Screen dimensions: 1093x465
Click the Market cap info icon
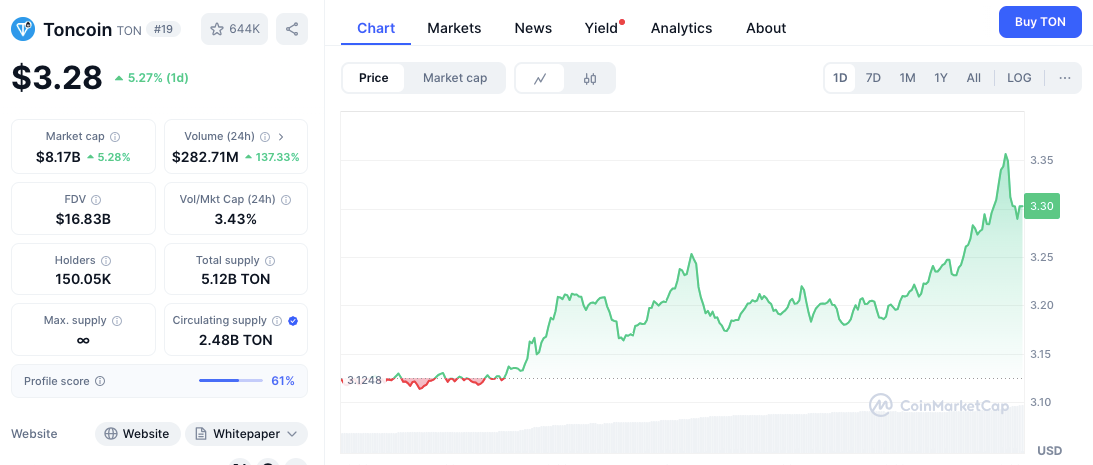pyautogui.click(x=115, y=137)
